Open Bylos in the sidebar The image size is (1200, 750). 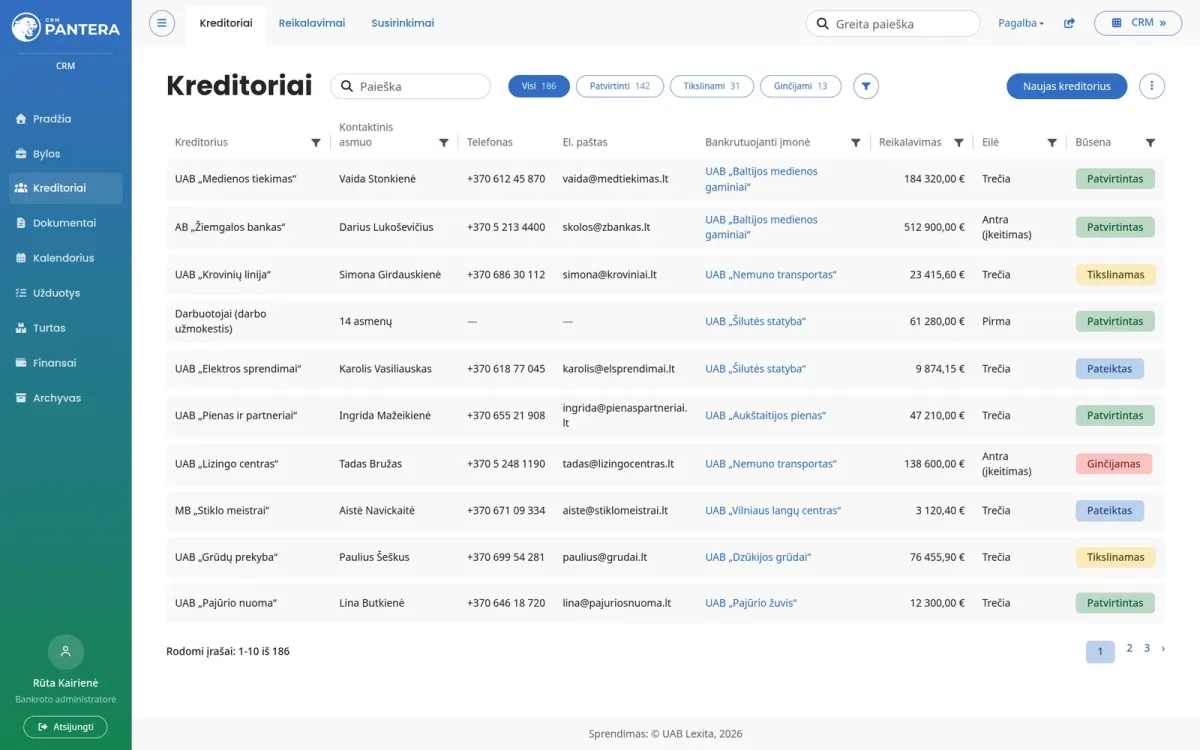click(66, 154)
